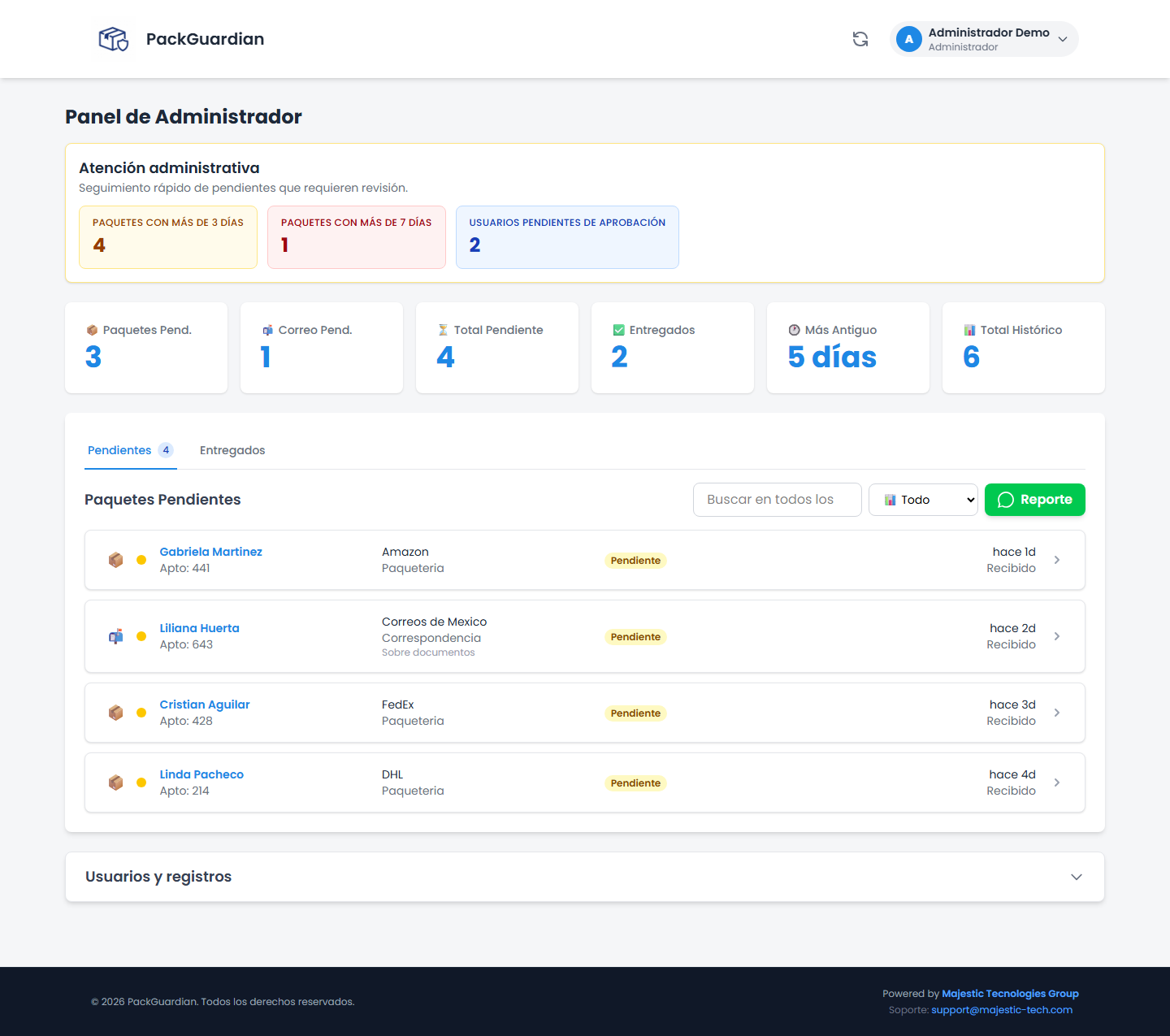Open the Todo filter dropdown

tap(923, 500)
